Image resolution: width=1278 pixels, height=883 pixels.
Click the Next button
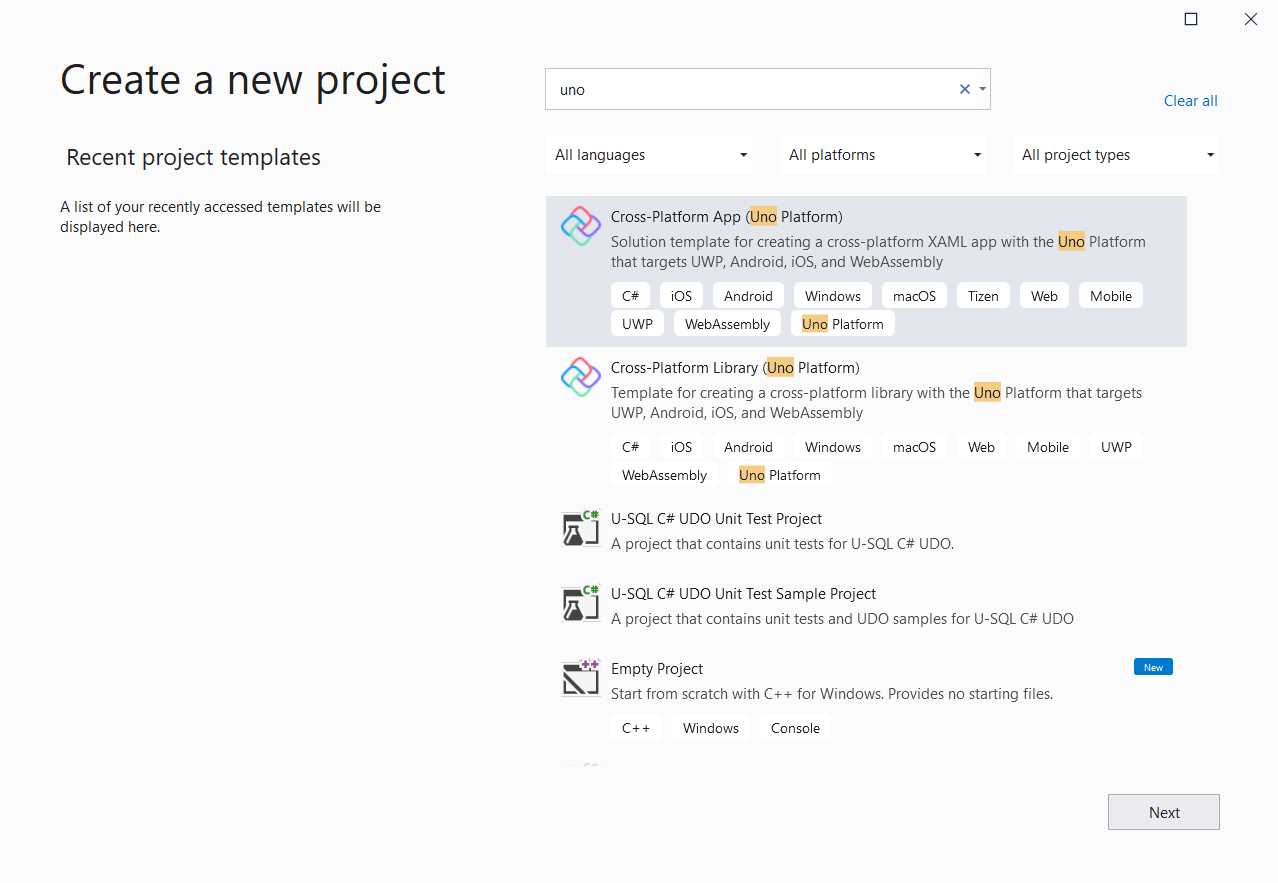pos(1163,811)
